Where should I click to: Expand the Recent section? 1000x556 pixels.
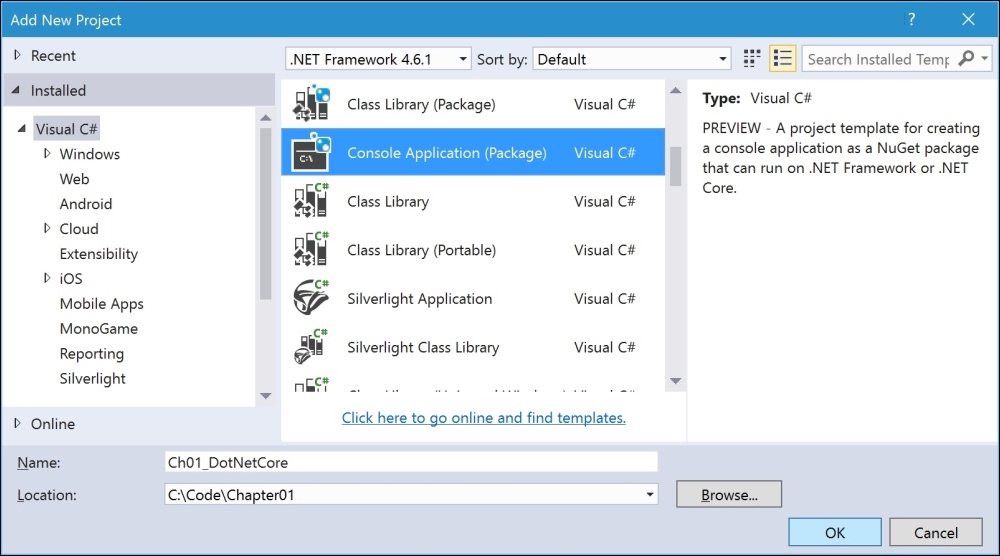point(17,55)
